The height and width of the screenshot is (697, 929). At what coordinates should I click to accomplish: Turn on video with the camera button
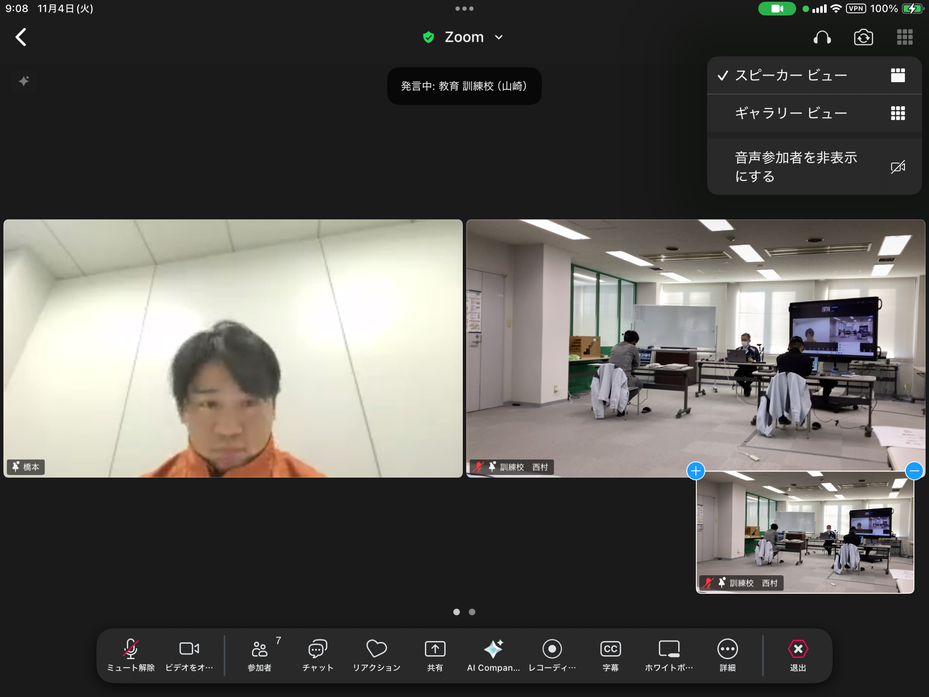(189, 655)
